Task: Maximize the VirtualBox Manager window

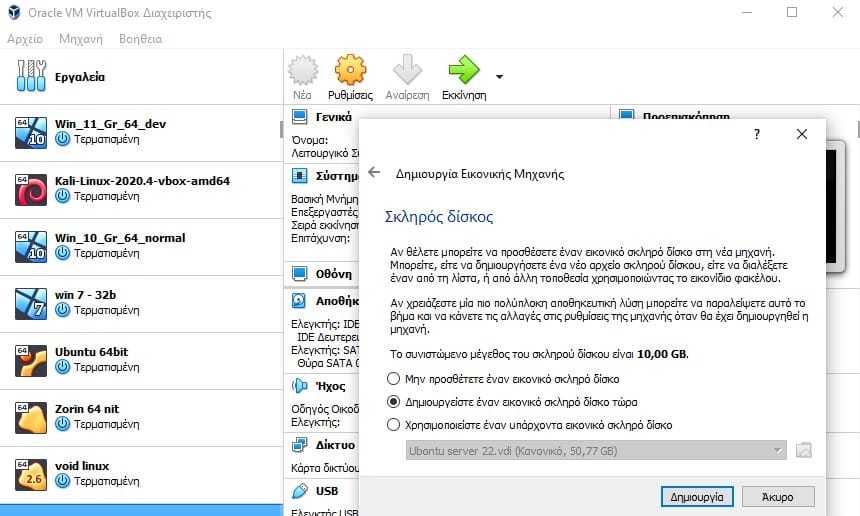Action: pyautogui.click(x=792, y=12)
